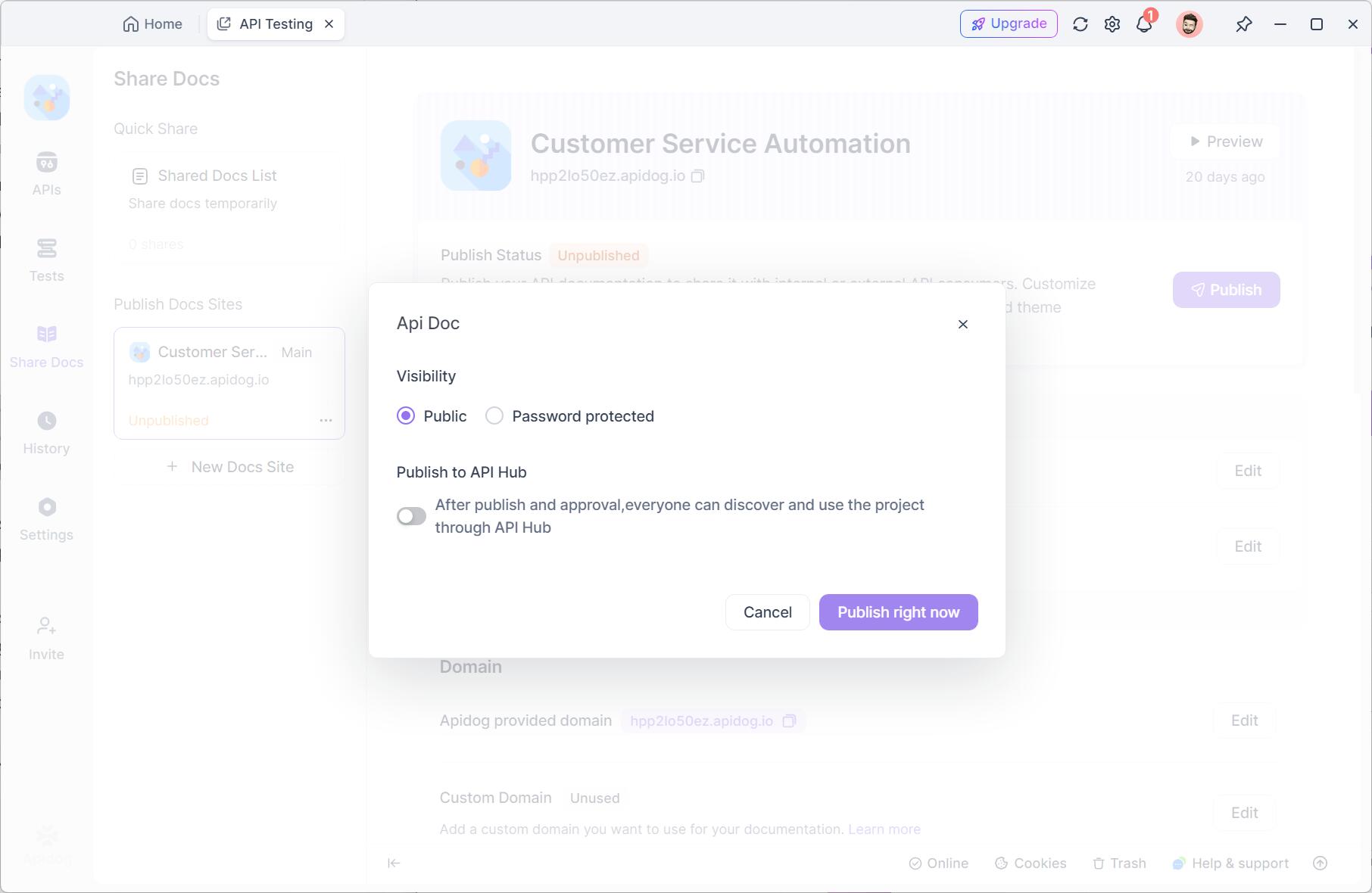1372x893 pixels.
Task: Click the refresh sync icon
Action: pos(1080,24)
